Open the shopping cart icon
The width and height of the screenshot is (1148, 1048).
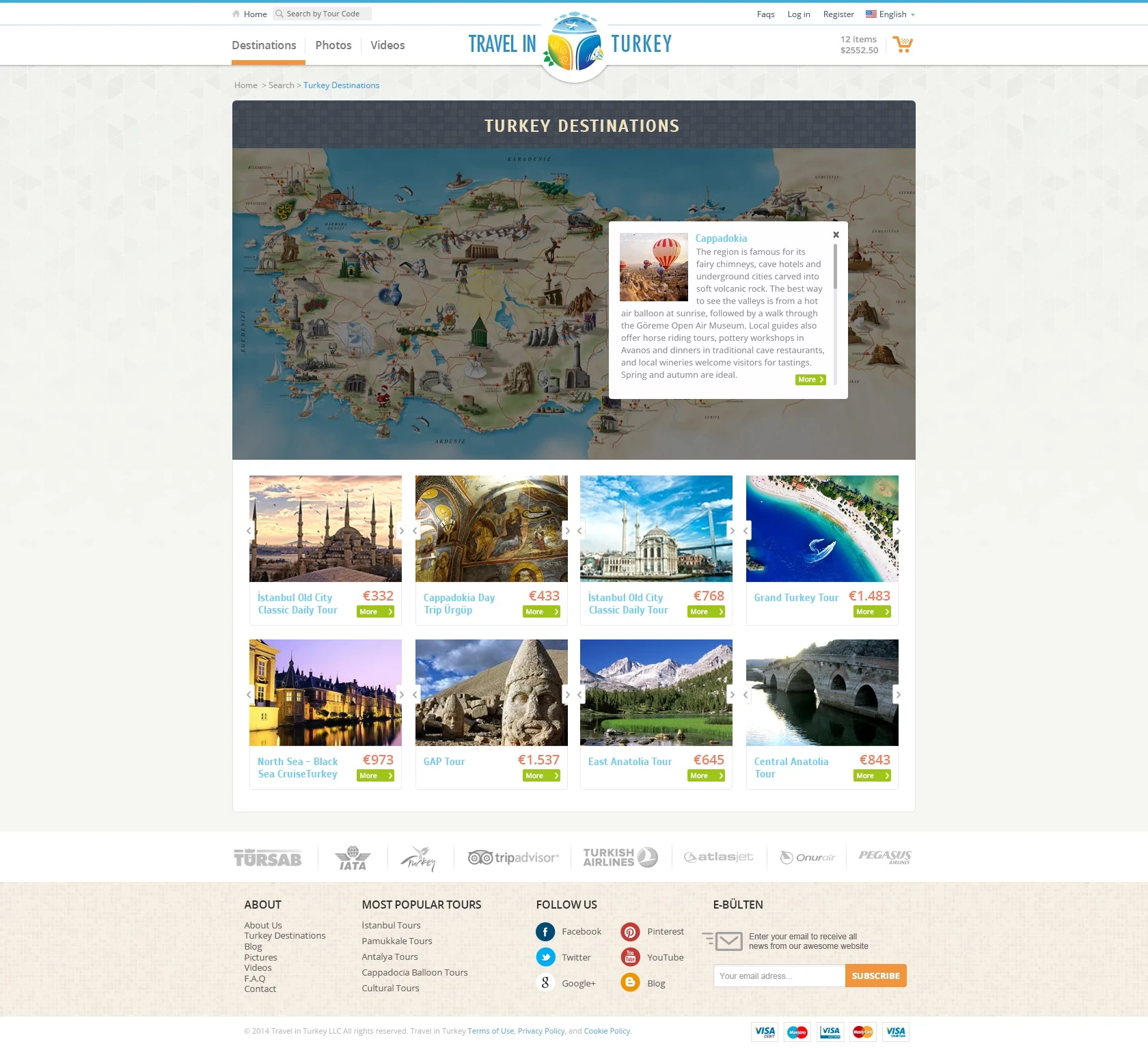903,44
